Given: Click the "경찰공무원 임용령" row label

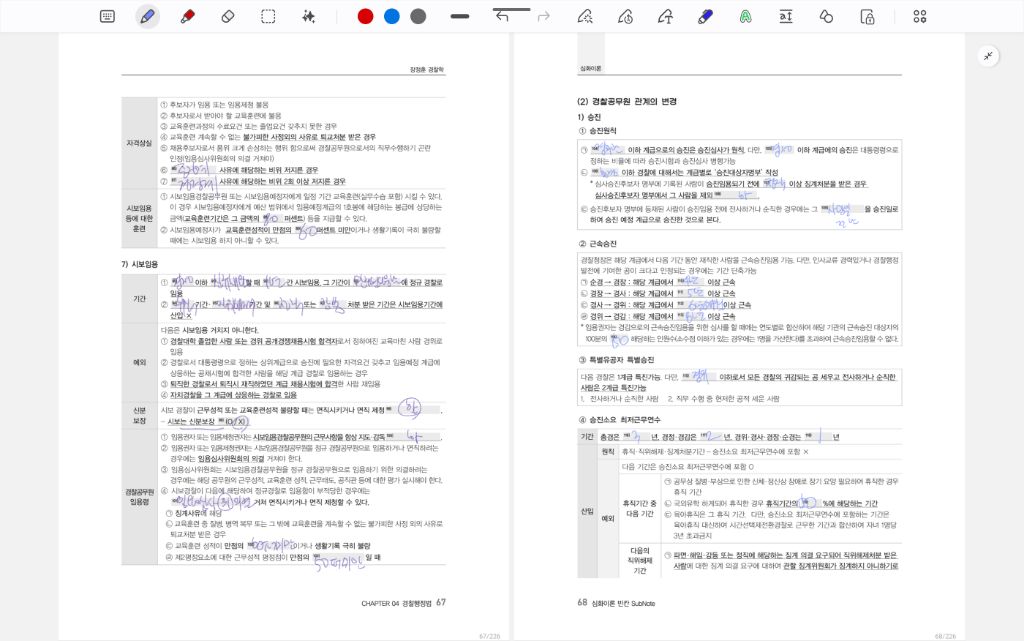Looking at the screenshot, I should click(x=139, y=497).
